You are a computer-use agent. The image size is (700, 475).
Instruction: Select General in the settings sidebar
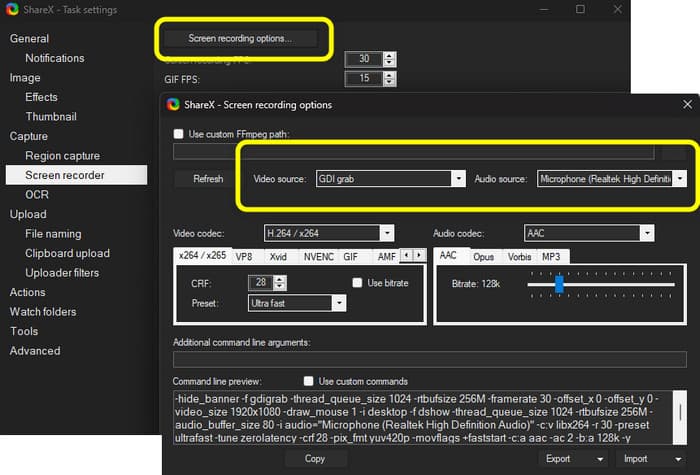click(x=29, y=38)
